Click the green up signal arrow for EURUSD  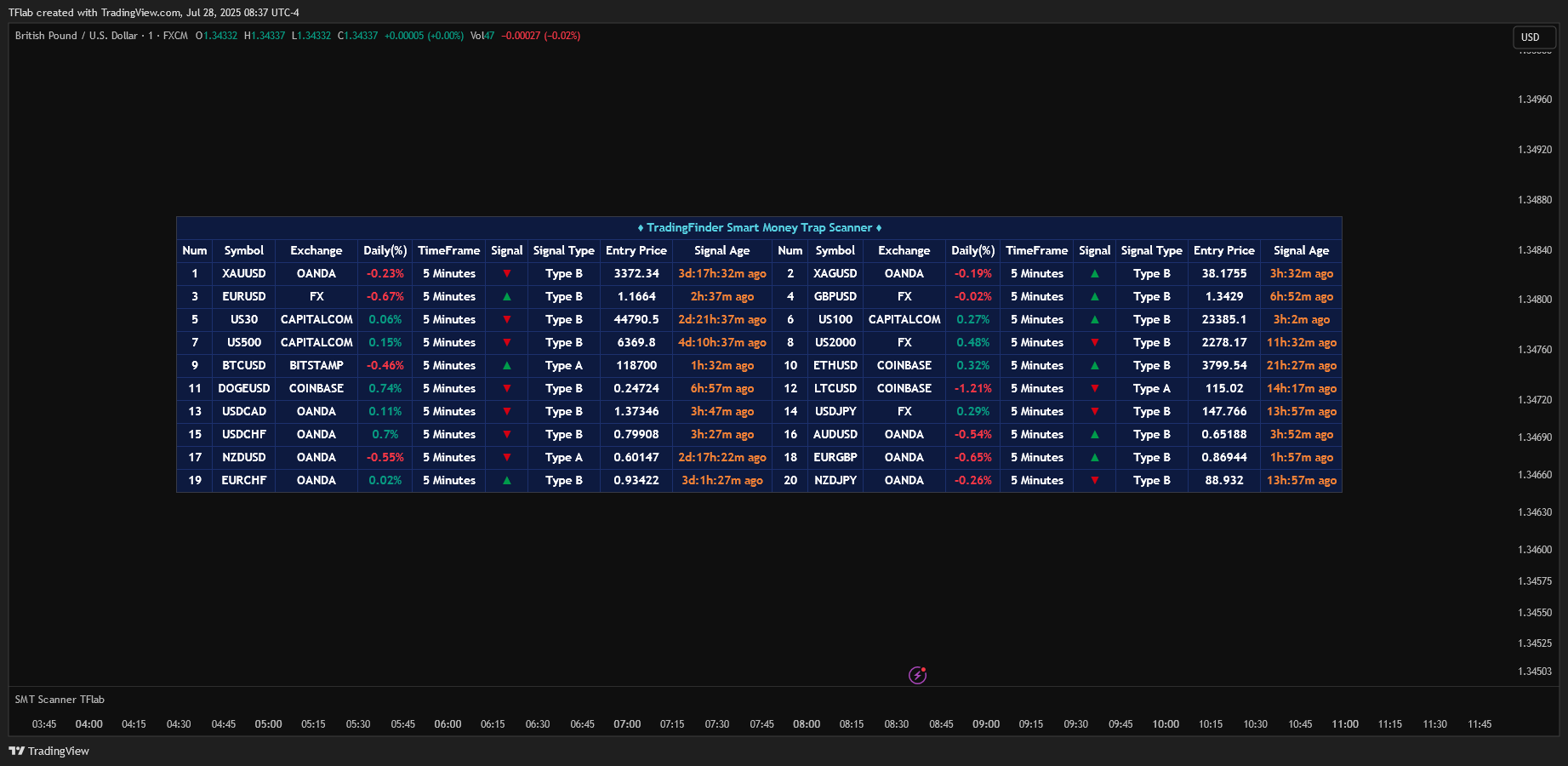click(507, 296)
